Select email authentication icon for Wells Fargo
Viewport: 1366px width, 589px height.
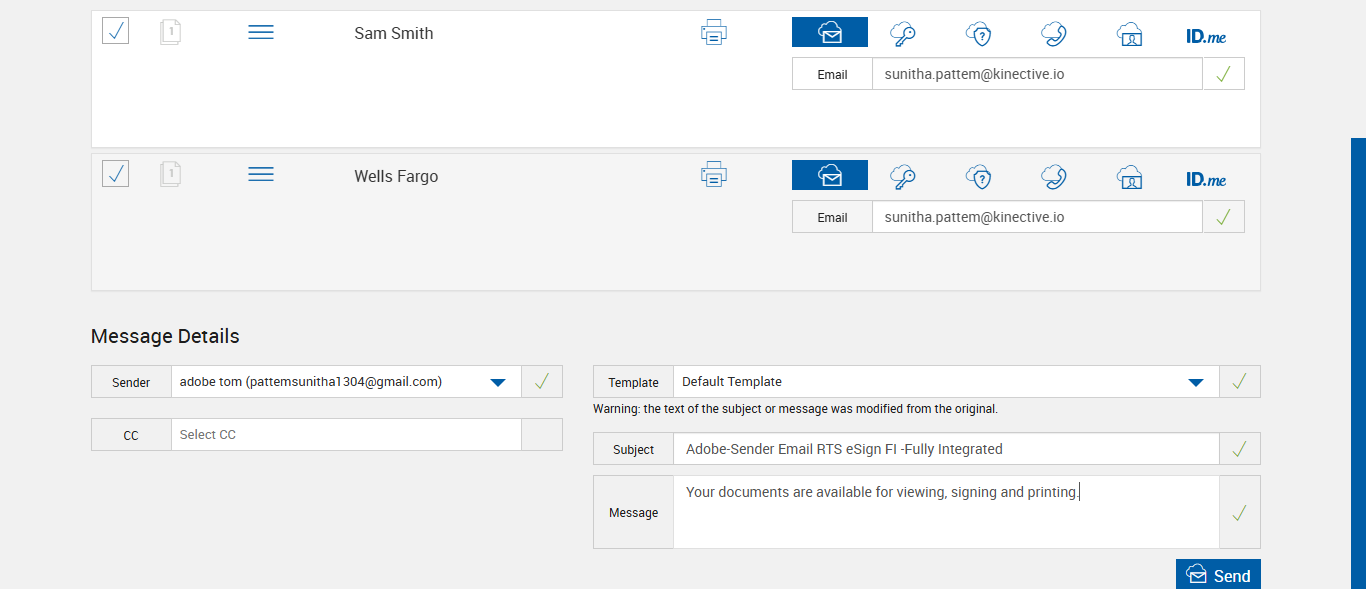829,176
